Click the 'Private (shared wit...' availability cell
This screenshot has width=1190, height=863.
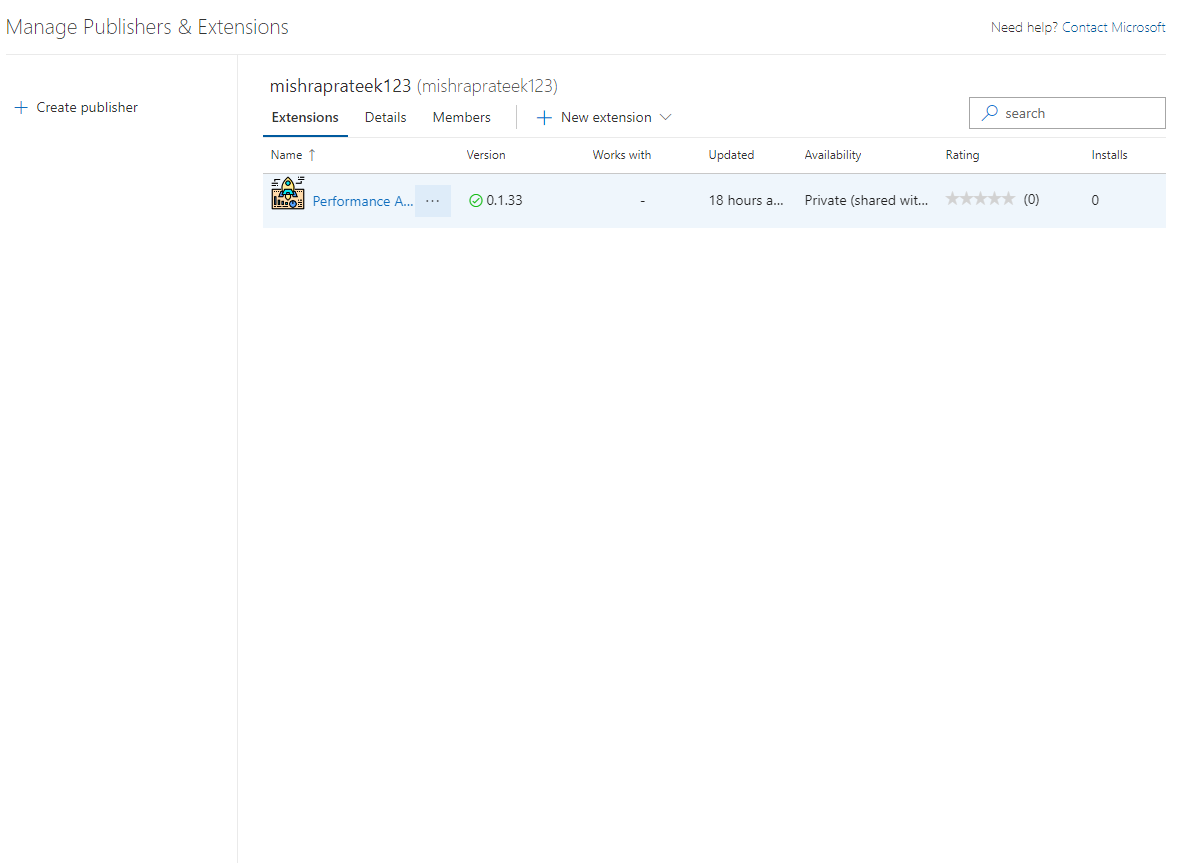coord(866,200)
